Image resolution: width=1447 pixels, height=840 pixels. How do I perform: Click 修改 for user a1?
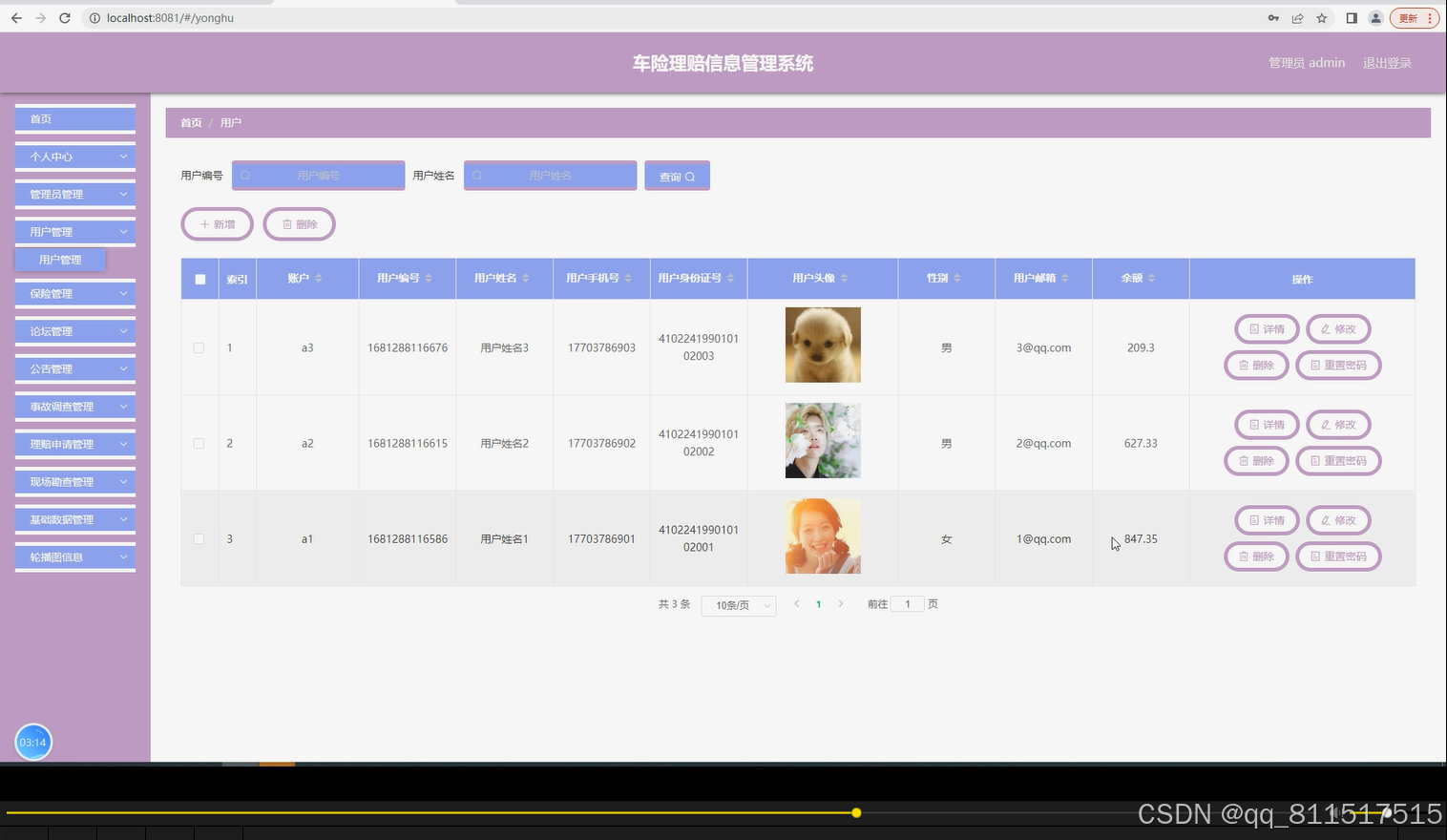click(x=1338, y=520)
